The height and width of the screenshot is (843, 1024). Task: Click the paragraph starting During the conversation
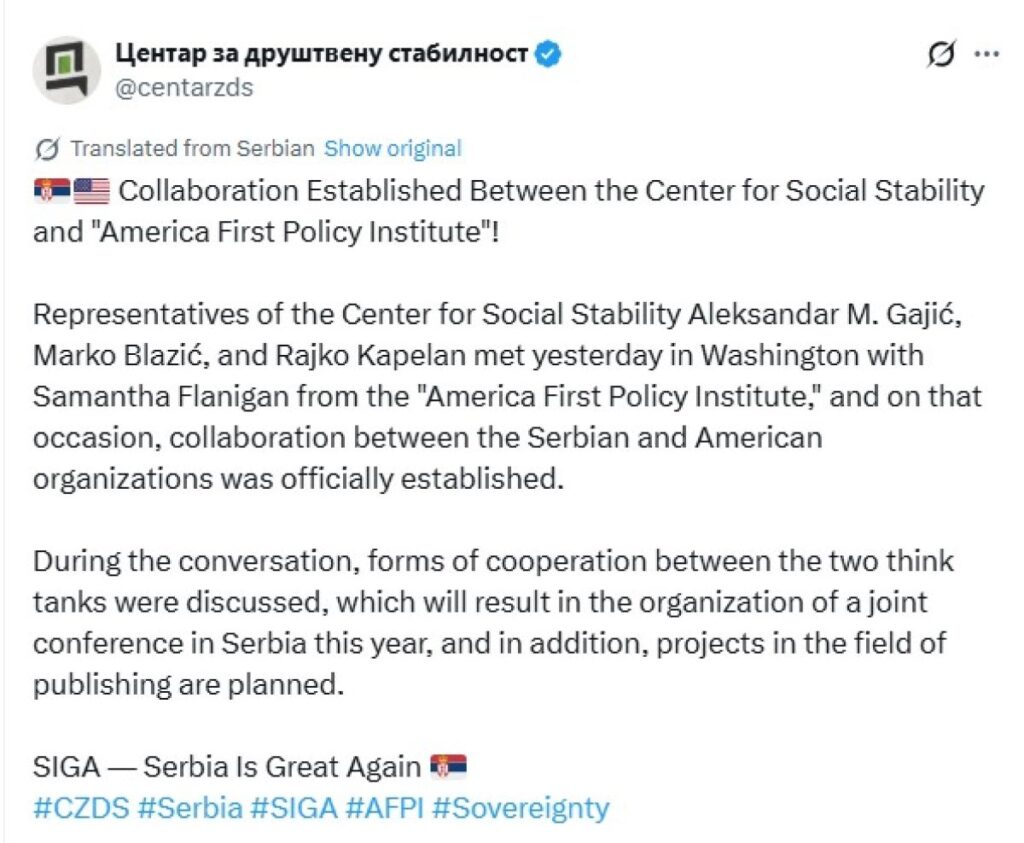tap(490, 622)
